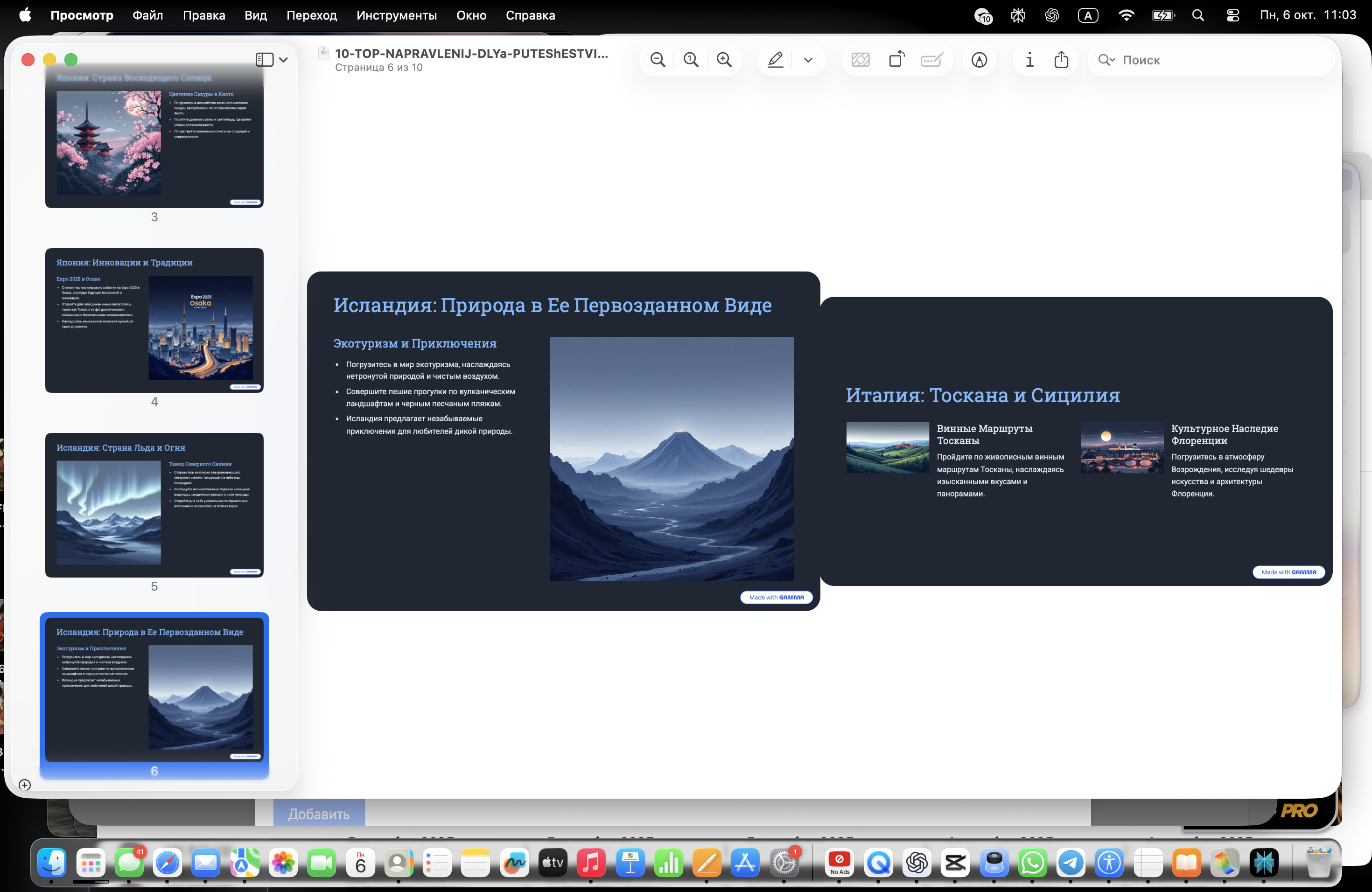This screenshot has width=1372, height=892.
Task: Click the share document icon
Action: (x=1061, y=60)
